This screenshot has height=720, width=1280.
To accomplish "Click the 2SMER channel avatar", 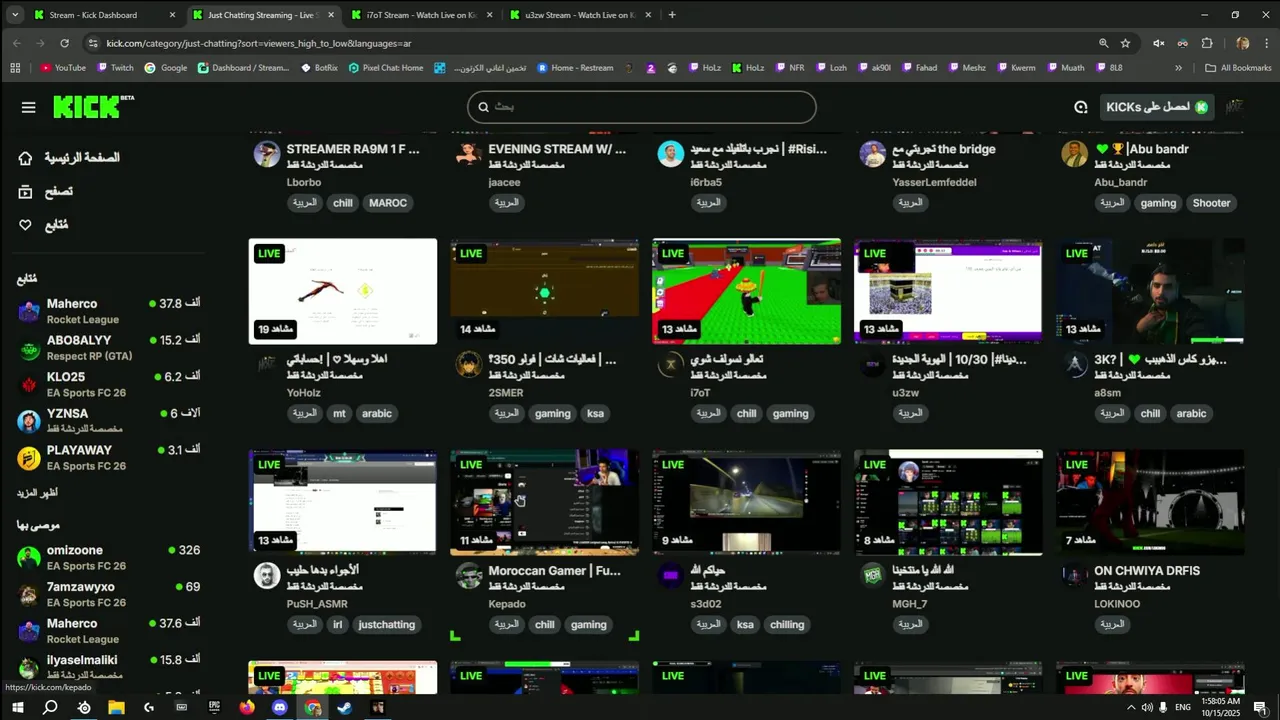I will click(468, 364).
